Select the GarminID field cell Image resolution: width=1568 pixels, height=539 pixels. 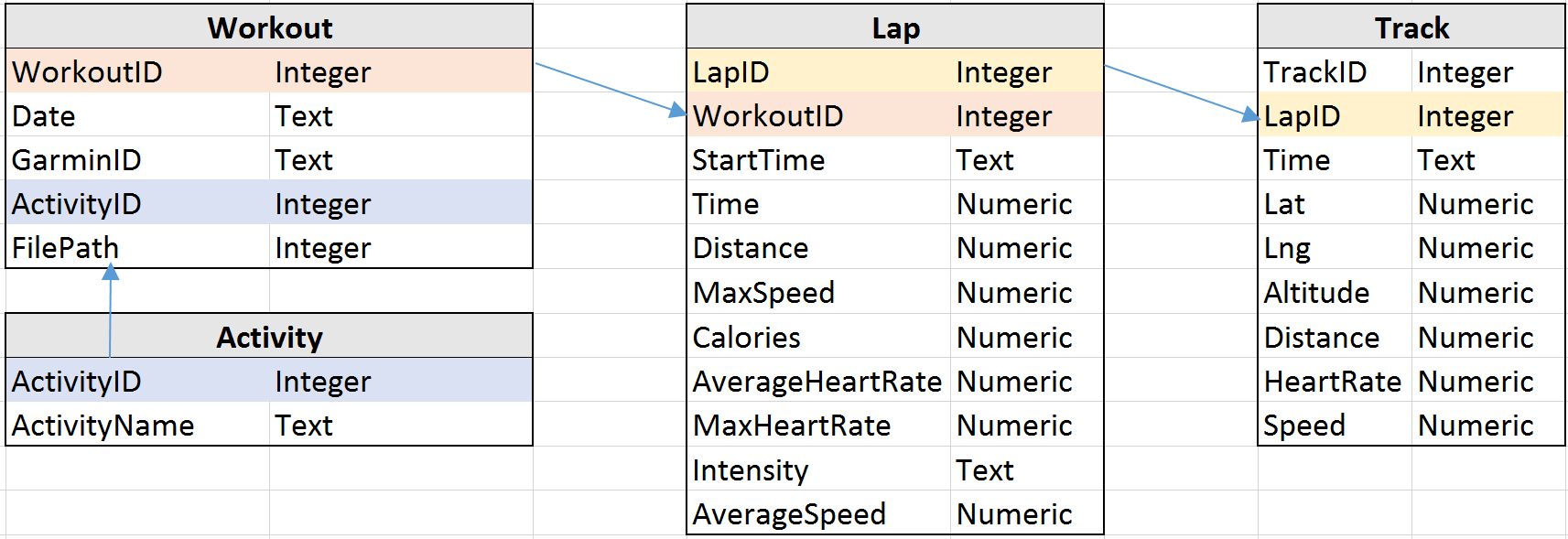click(138, 160)
